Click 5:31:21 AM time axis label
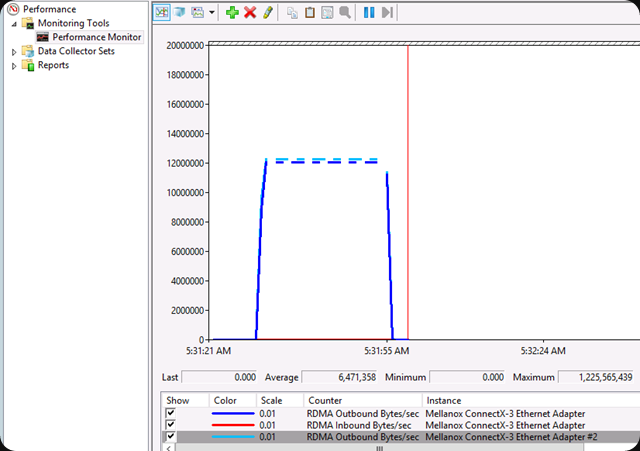 (x=208, y=351)
